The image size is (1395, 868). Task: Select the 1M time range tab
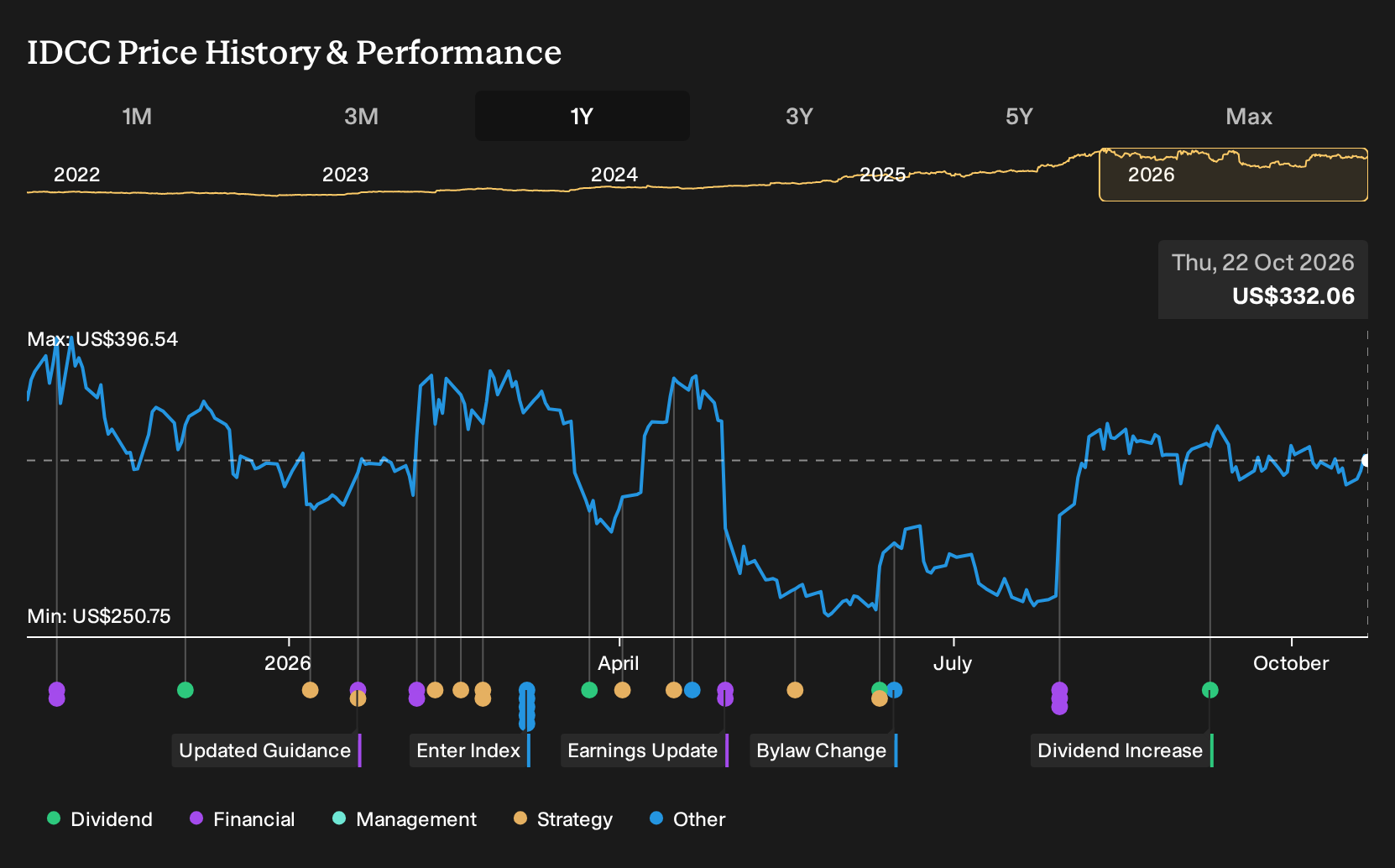click(x=137, y=116)
